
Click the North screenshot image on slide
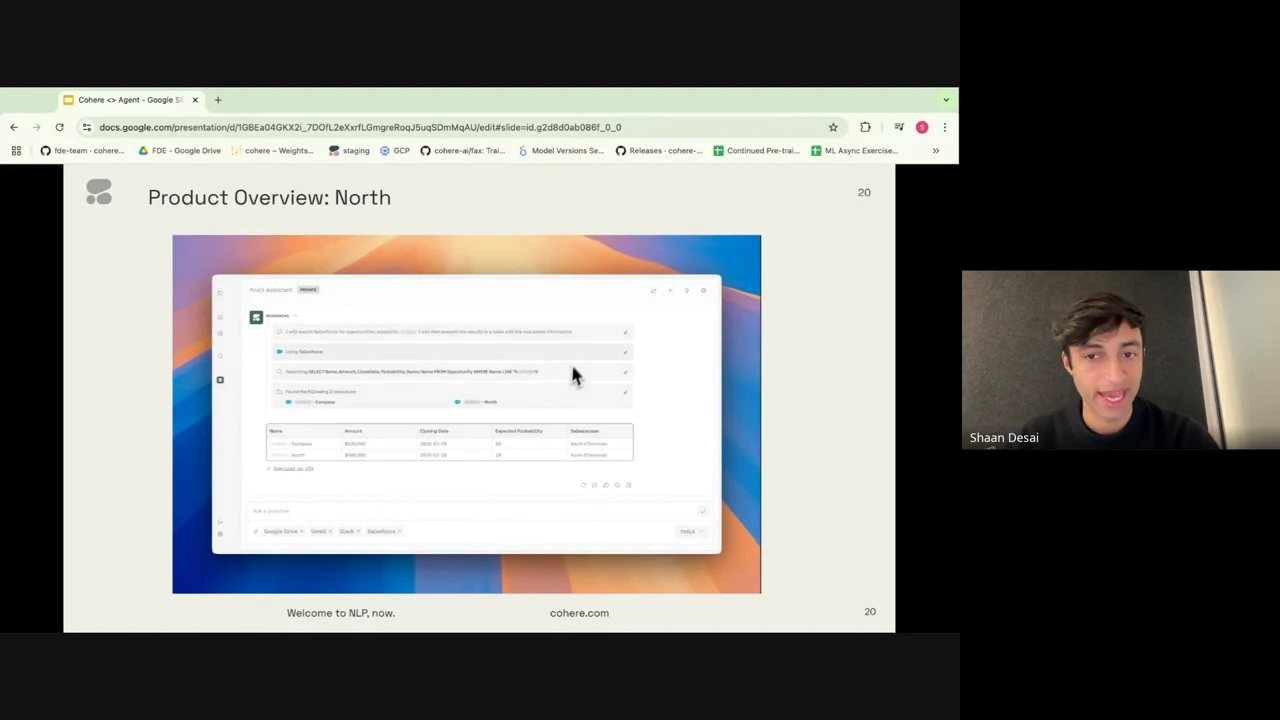[x=466, y=414]
